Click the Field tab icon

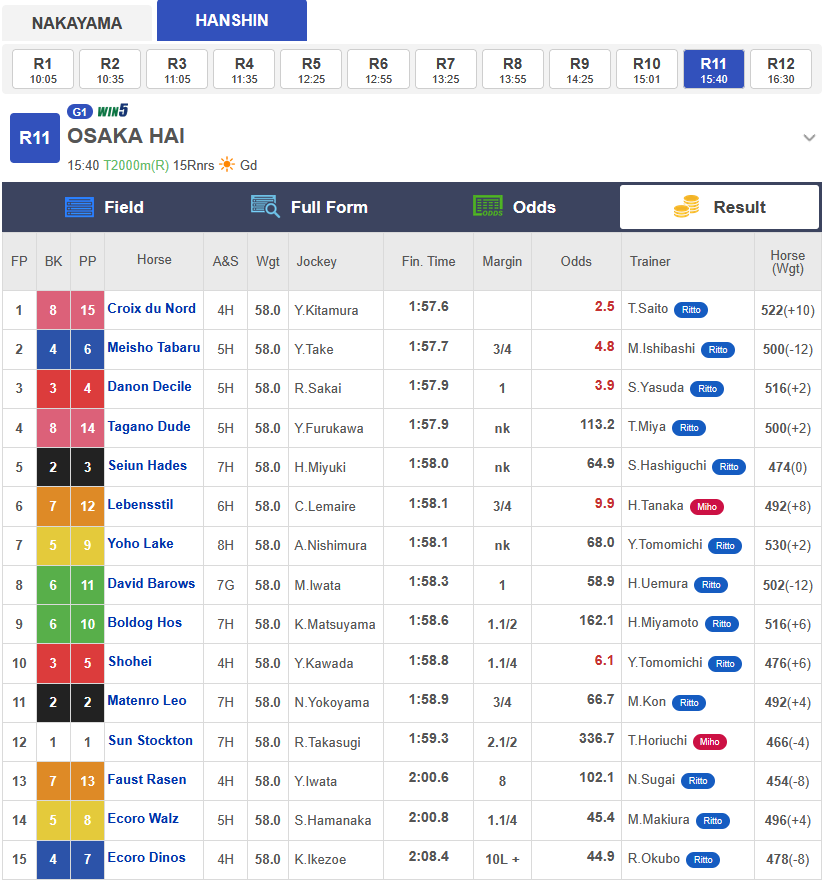[x=79, y=207]
